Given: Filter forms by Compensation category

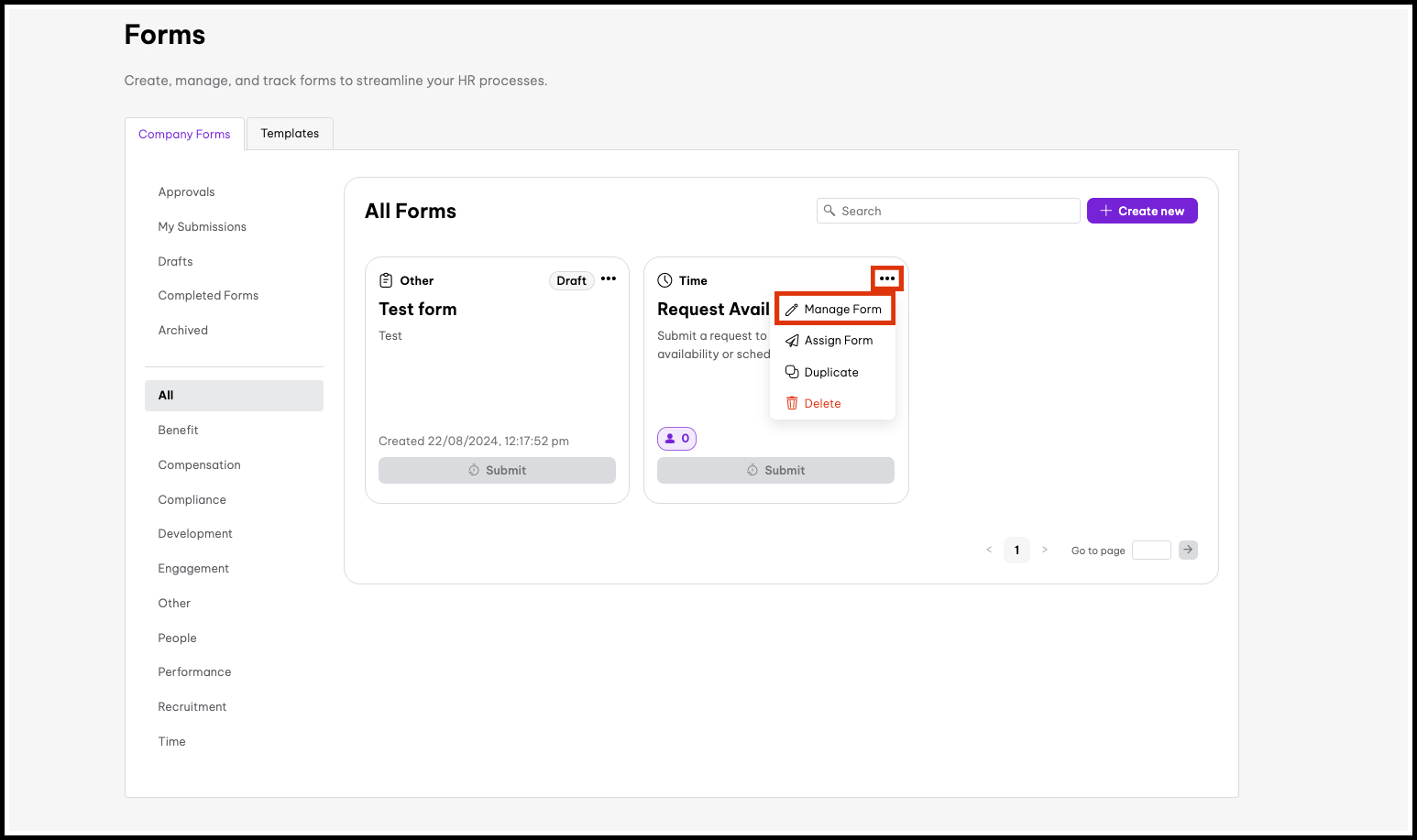Looking at the screenshot, I should [199, 465].
